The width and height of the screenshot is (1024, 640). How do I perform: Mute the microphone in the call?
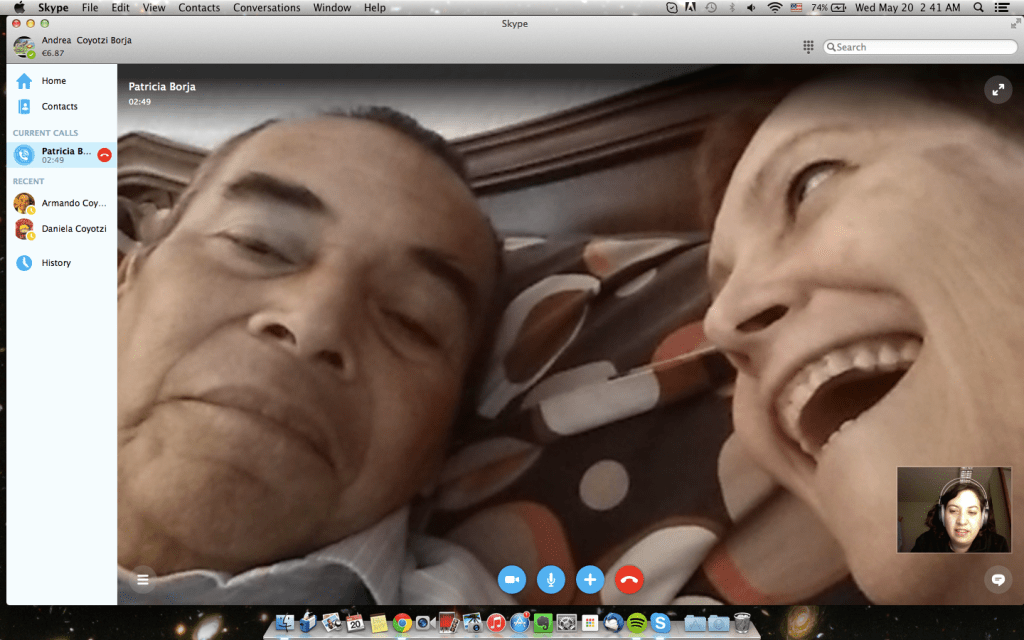pyautogui.click(x=551, y=579)
